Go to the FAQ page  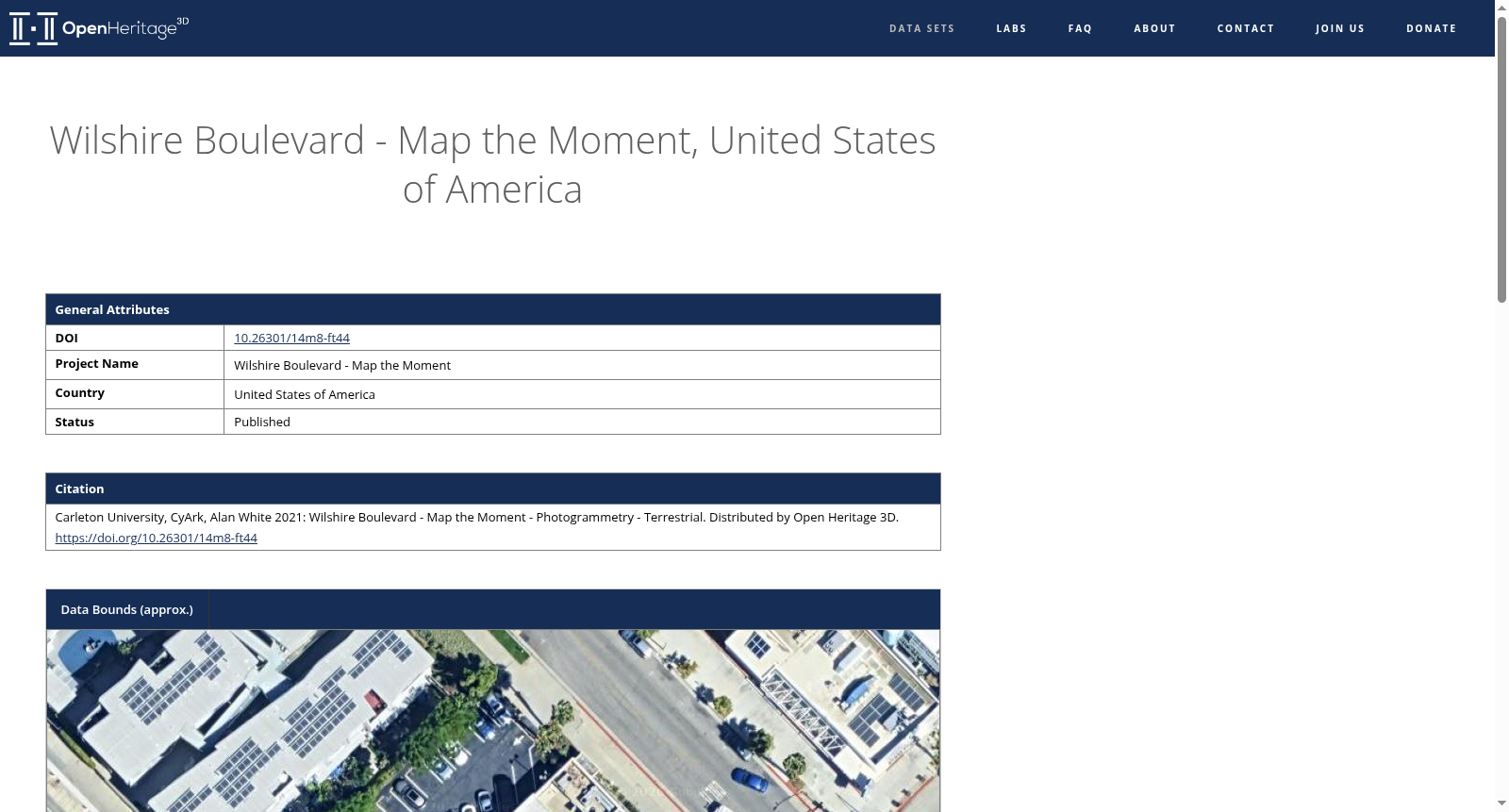1080,28
